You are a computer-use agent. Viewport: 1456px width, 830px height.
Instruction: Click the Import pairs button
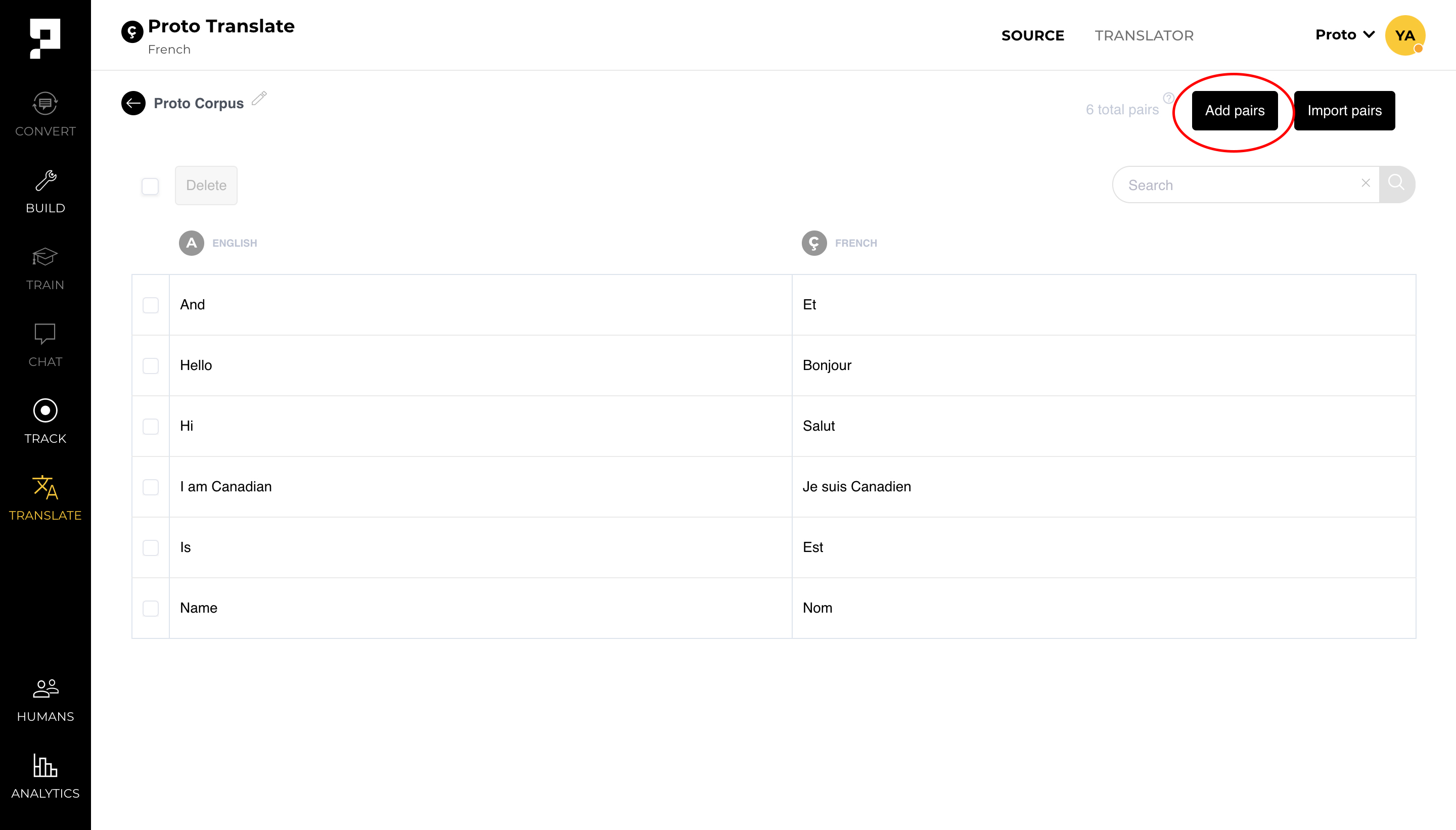[x=1344, y=111]
